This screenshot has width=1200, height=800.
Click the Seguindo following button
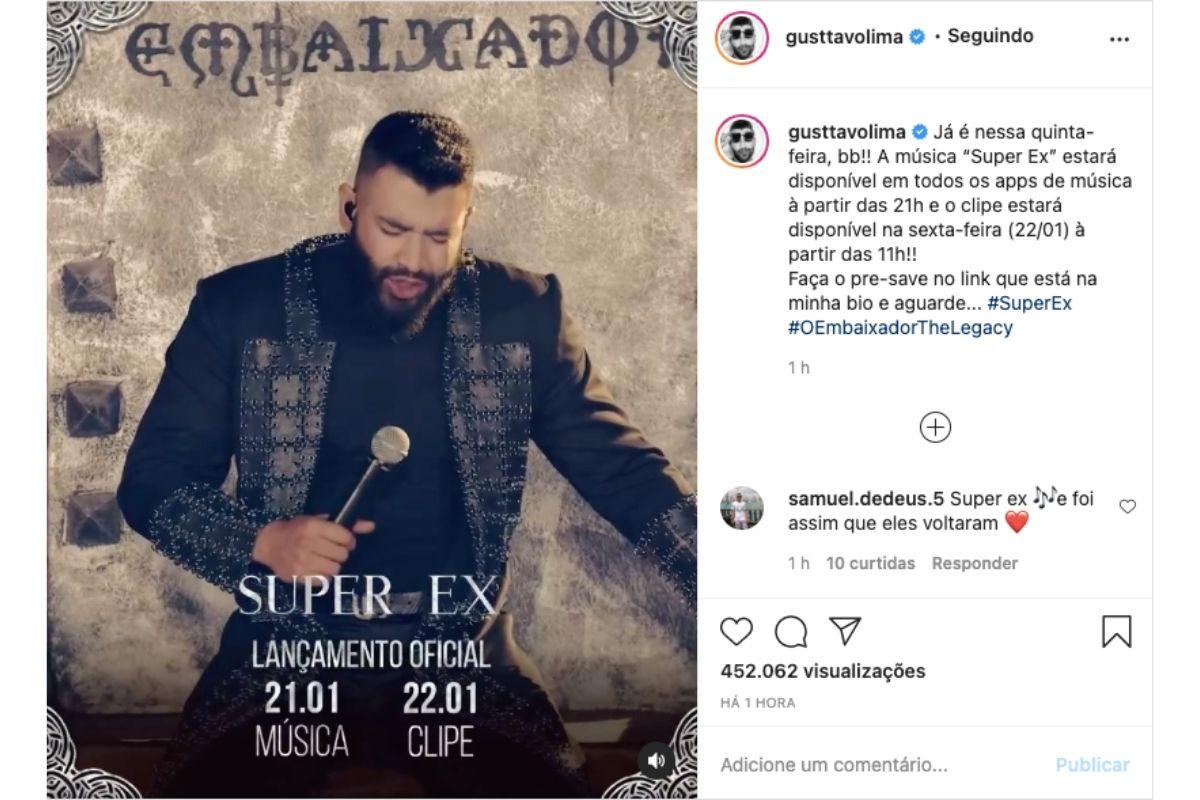[990, 36]
